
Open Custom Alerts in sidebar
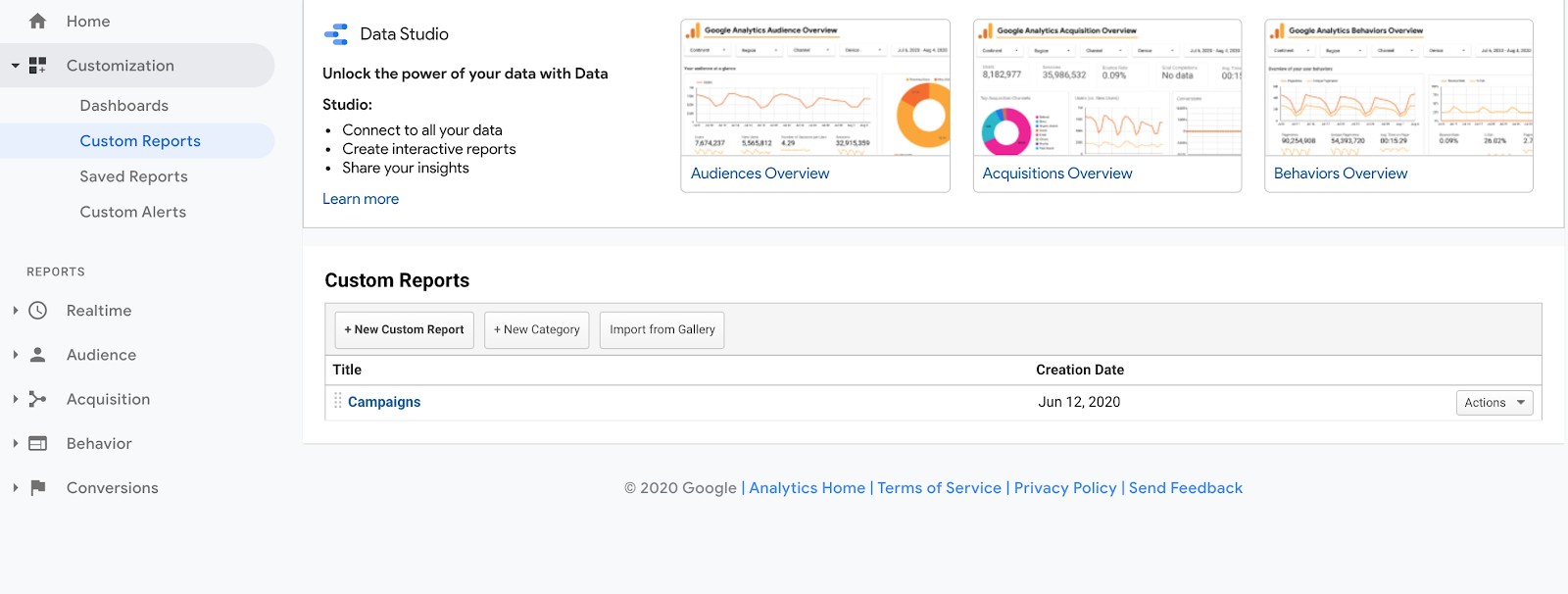[133, 212]
